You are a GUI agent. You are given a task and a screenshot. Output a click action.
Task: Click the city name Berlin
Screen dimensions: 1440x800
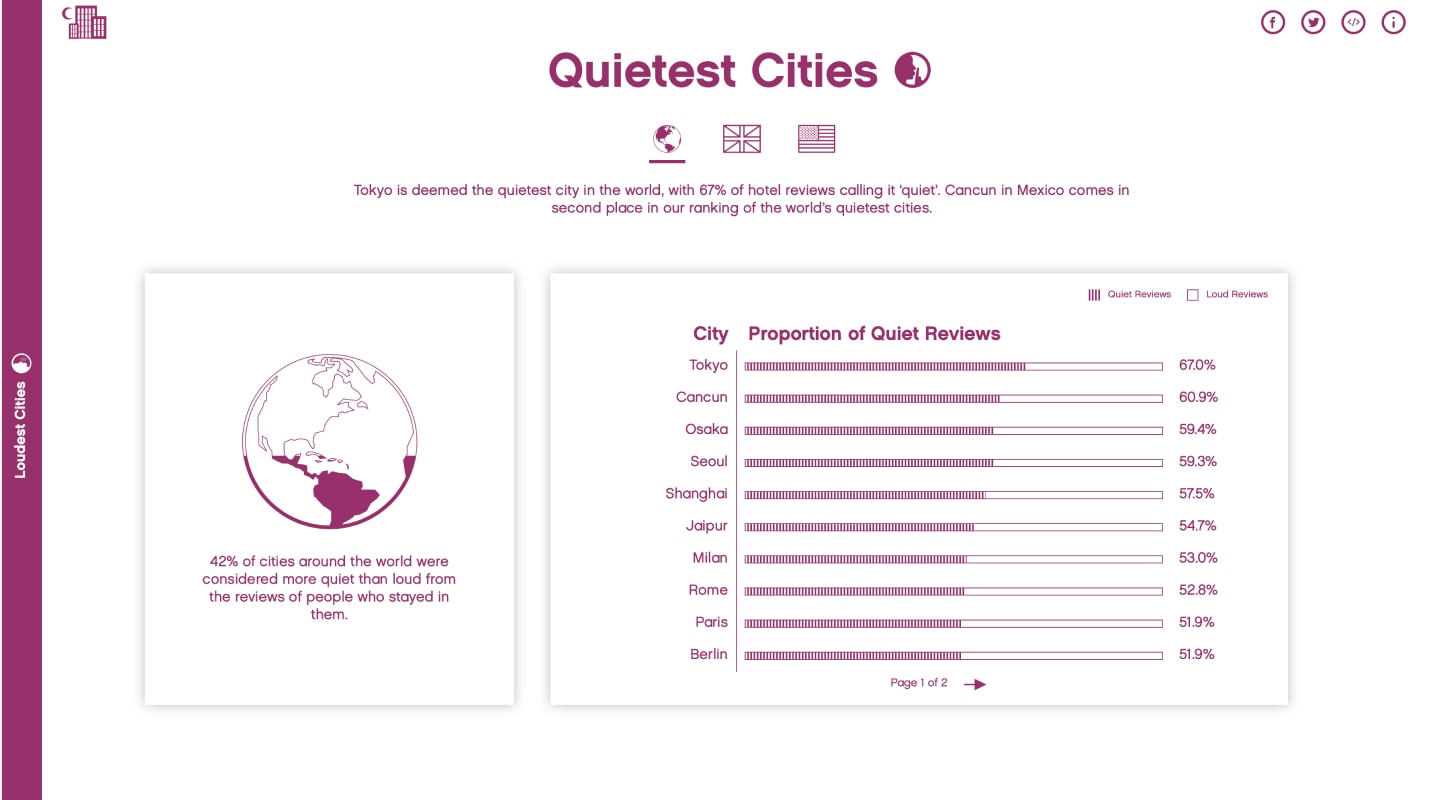pos(709,654)
